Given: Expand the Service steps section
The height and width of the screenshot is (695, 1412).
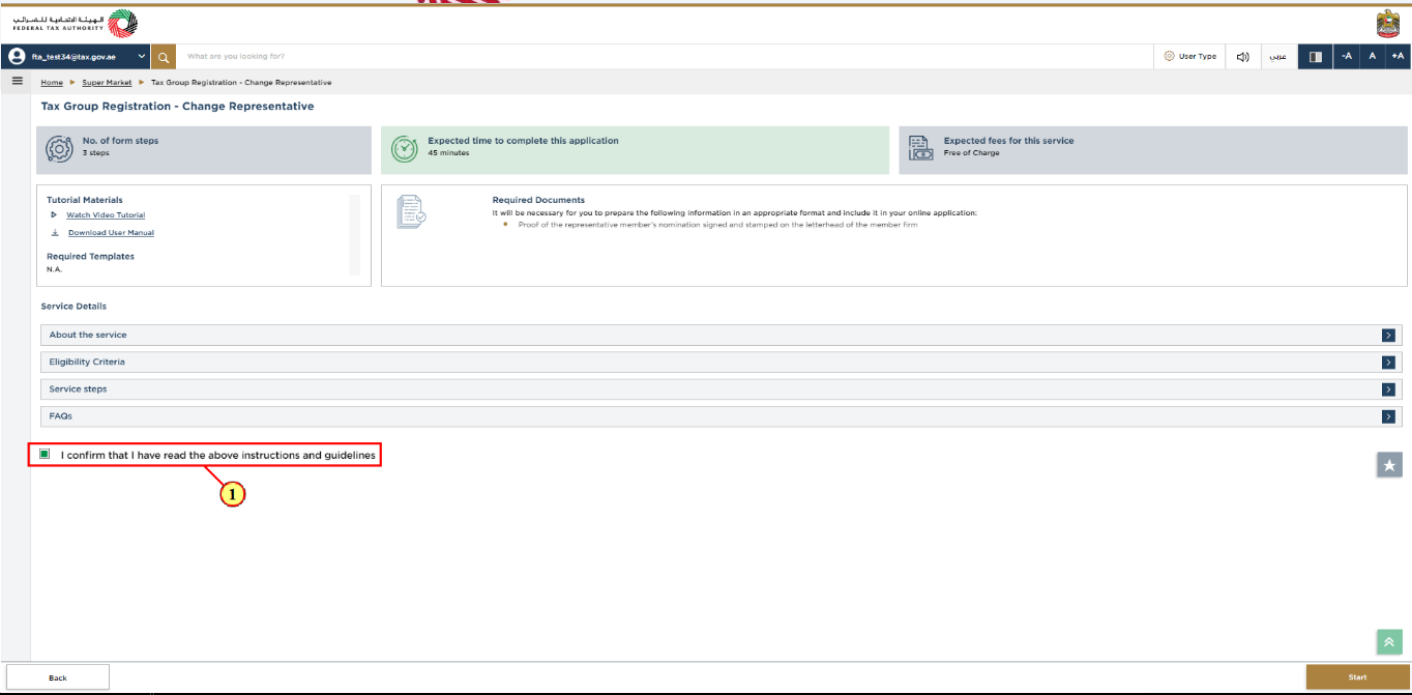Looking at the screenshot, I should pyautogui.click(x=721, y=389).
